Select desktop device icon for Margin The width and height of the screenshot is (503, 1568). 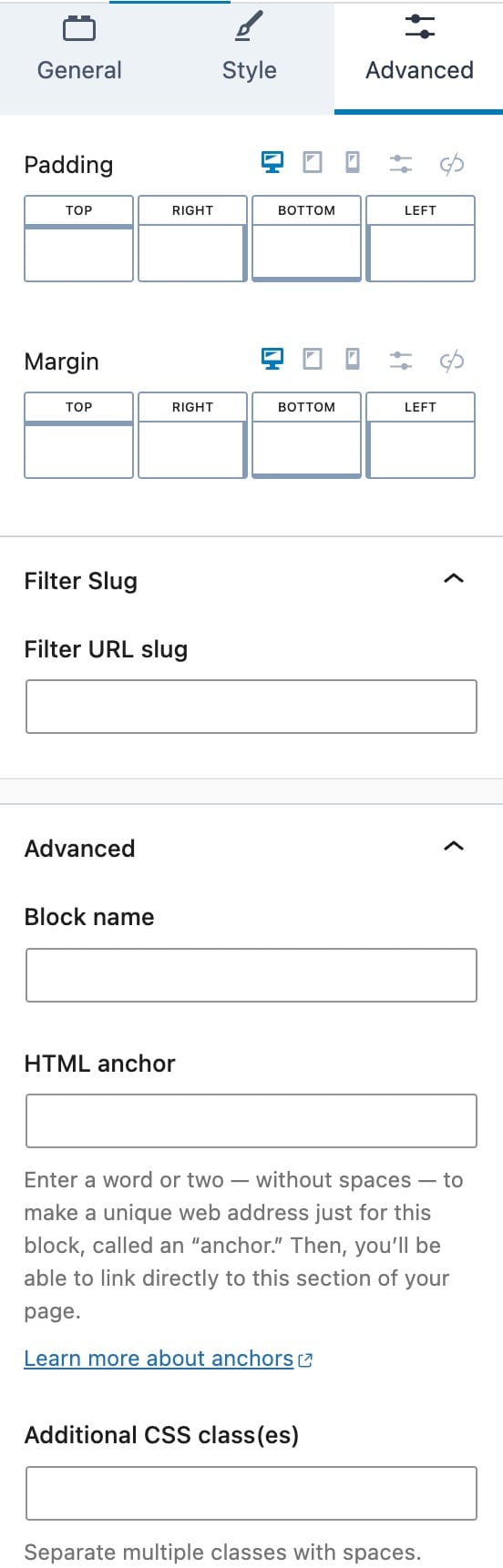272,359
